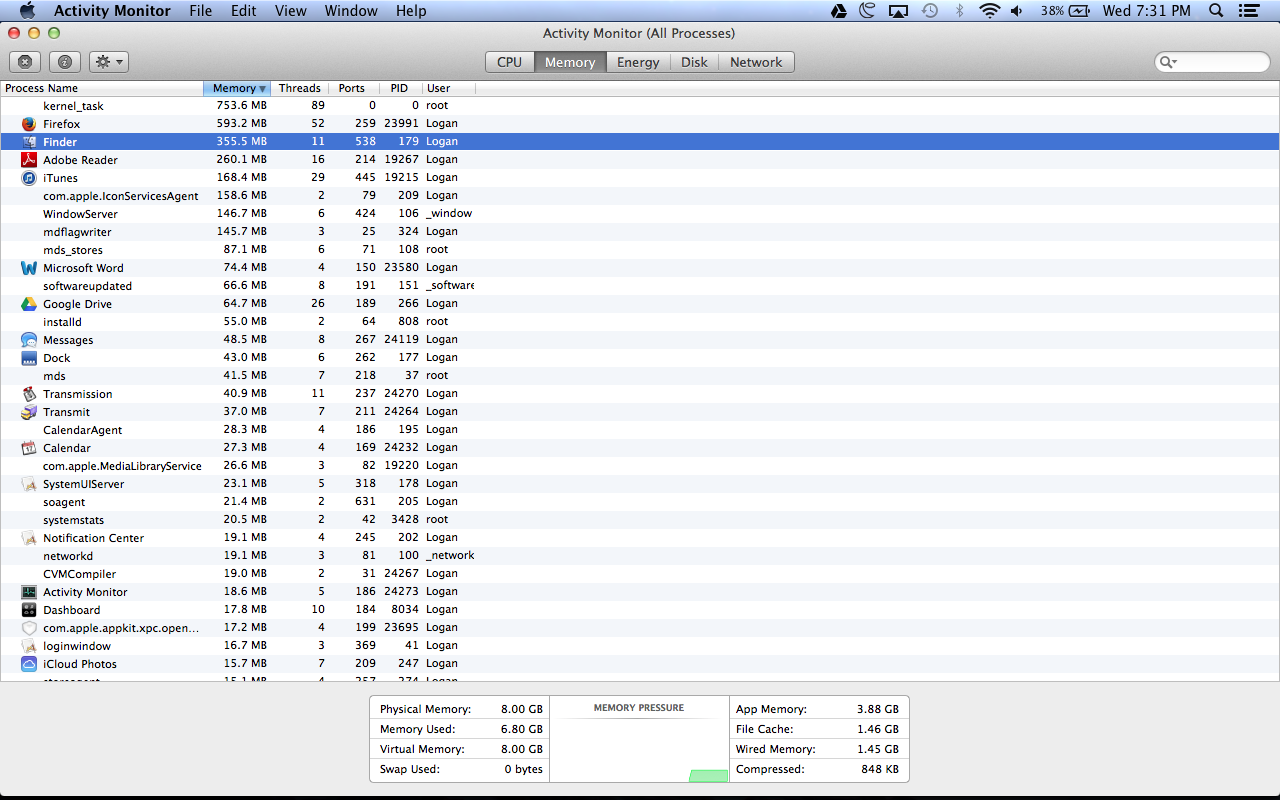Click the Time Machine menu bar icon
1280x800 pixels.
pos(929,11)
